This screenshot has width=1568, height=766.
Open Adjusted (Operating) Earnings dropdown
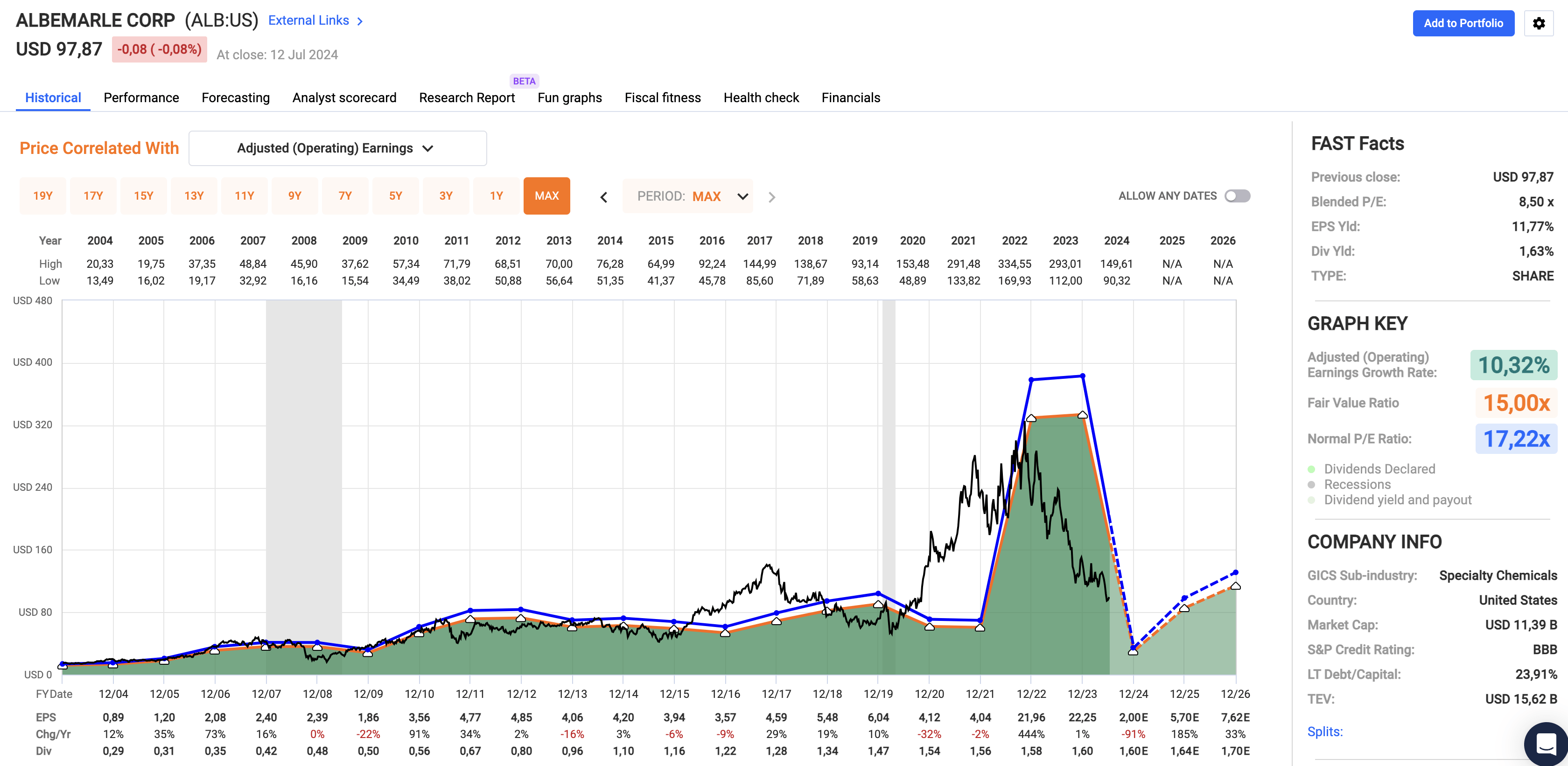click(x=337, y=148)
